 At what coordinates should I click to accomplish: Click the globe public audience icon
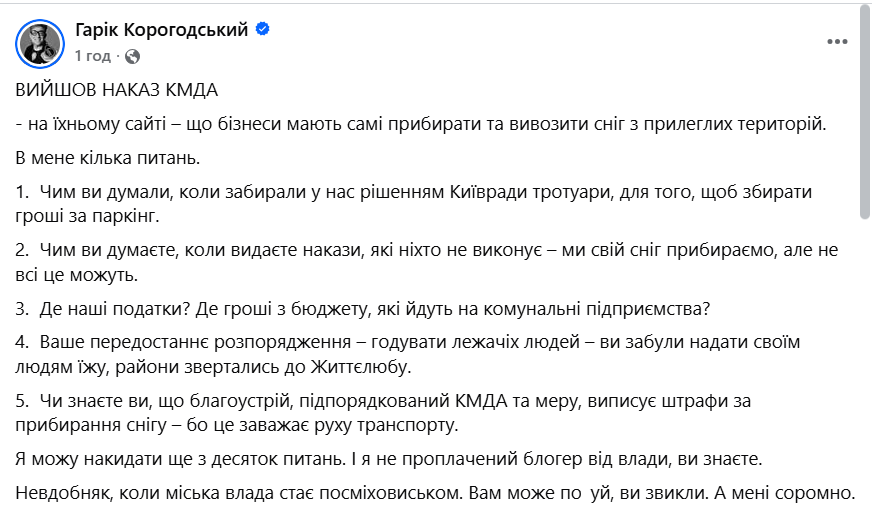(133, 55)
